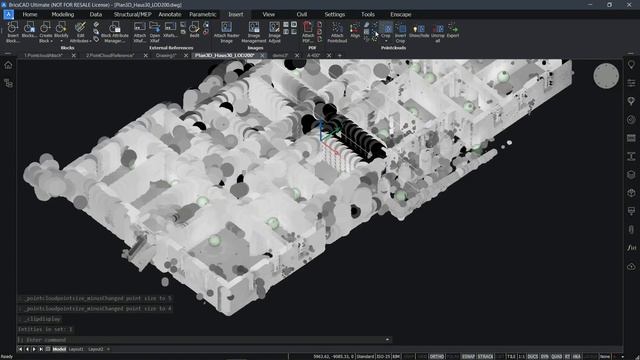This screenshot has width=640, height=360.
Task: Open the Xrefs panel tool
Action: click(x=170, y=30)
